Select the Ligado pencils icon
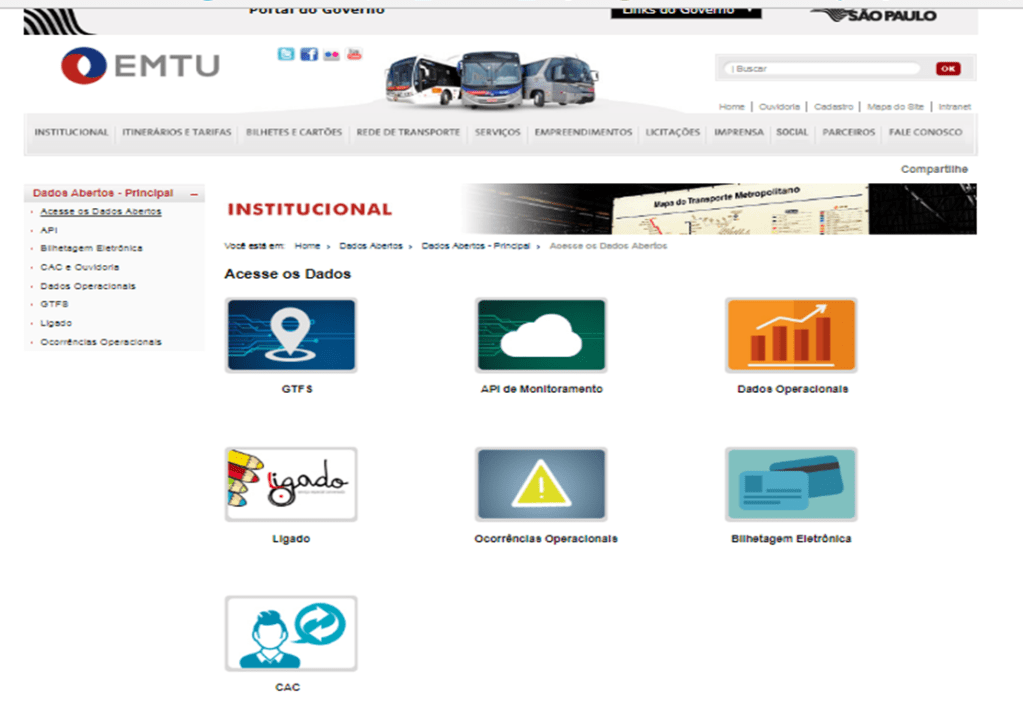 290,484
